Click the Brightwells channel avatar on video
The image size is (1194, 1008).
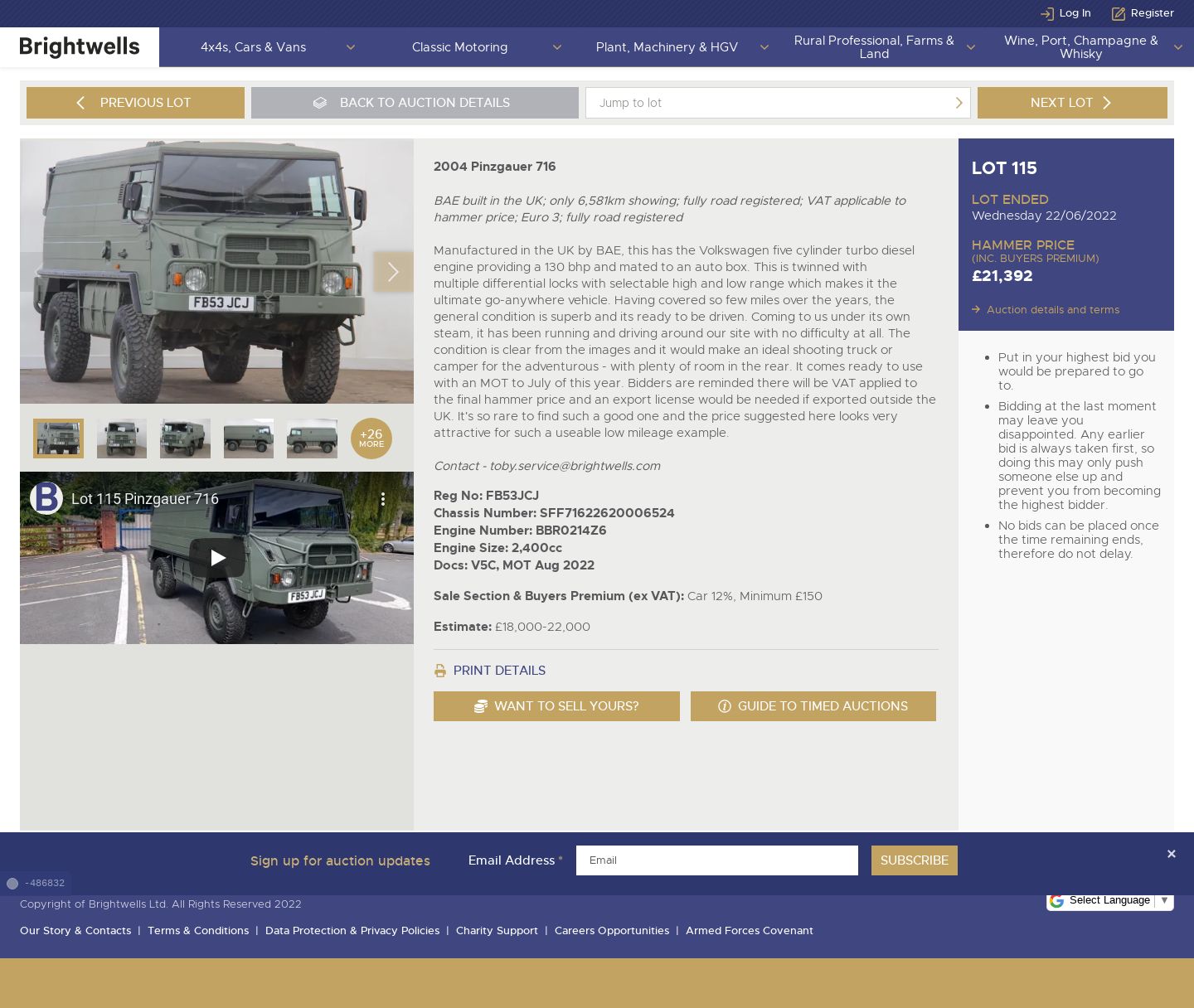click(46, 498)
